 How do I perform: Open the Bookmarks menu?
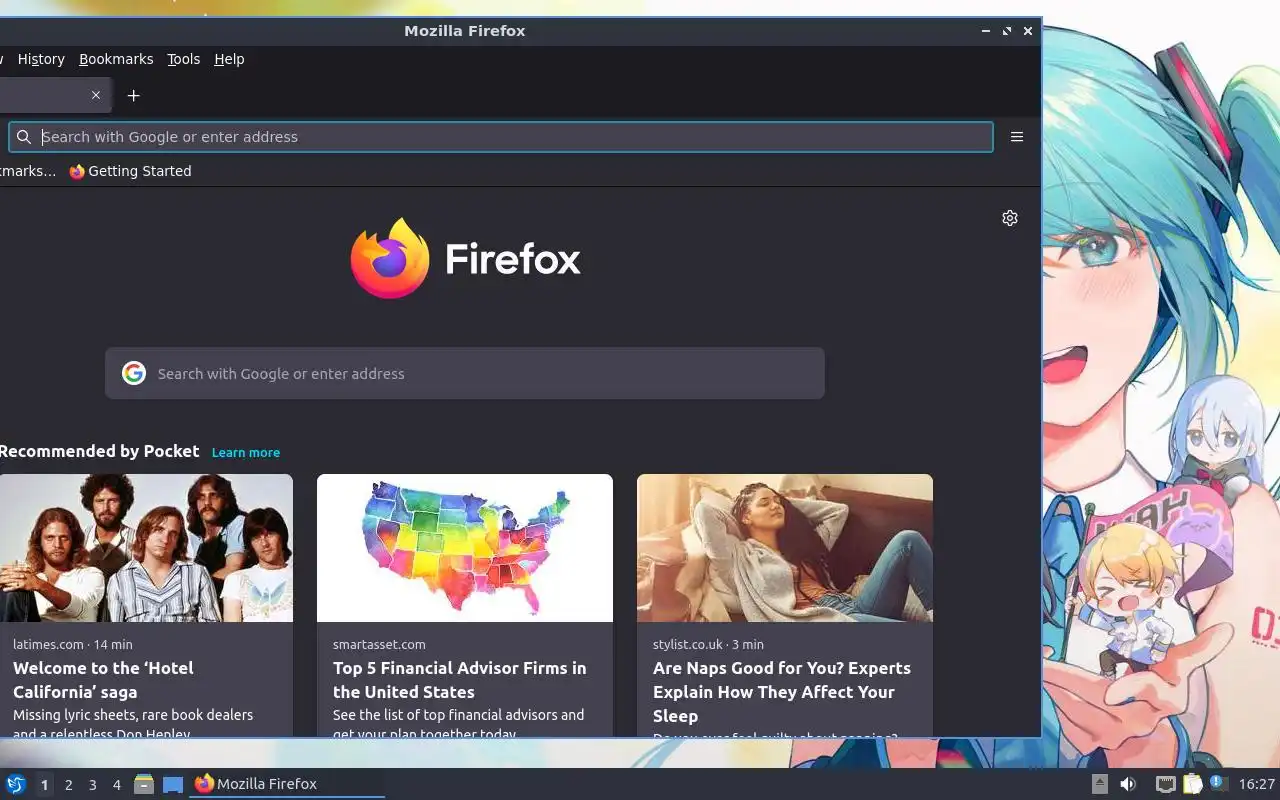point(116,59)
